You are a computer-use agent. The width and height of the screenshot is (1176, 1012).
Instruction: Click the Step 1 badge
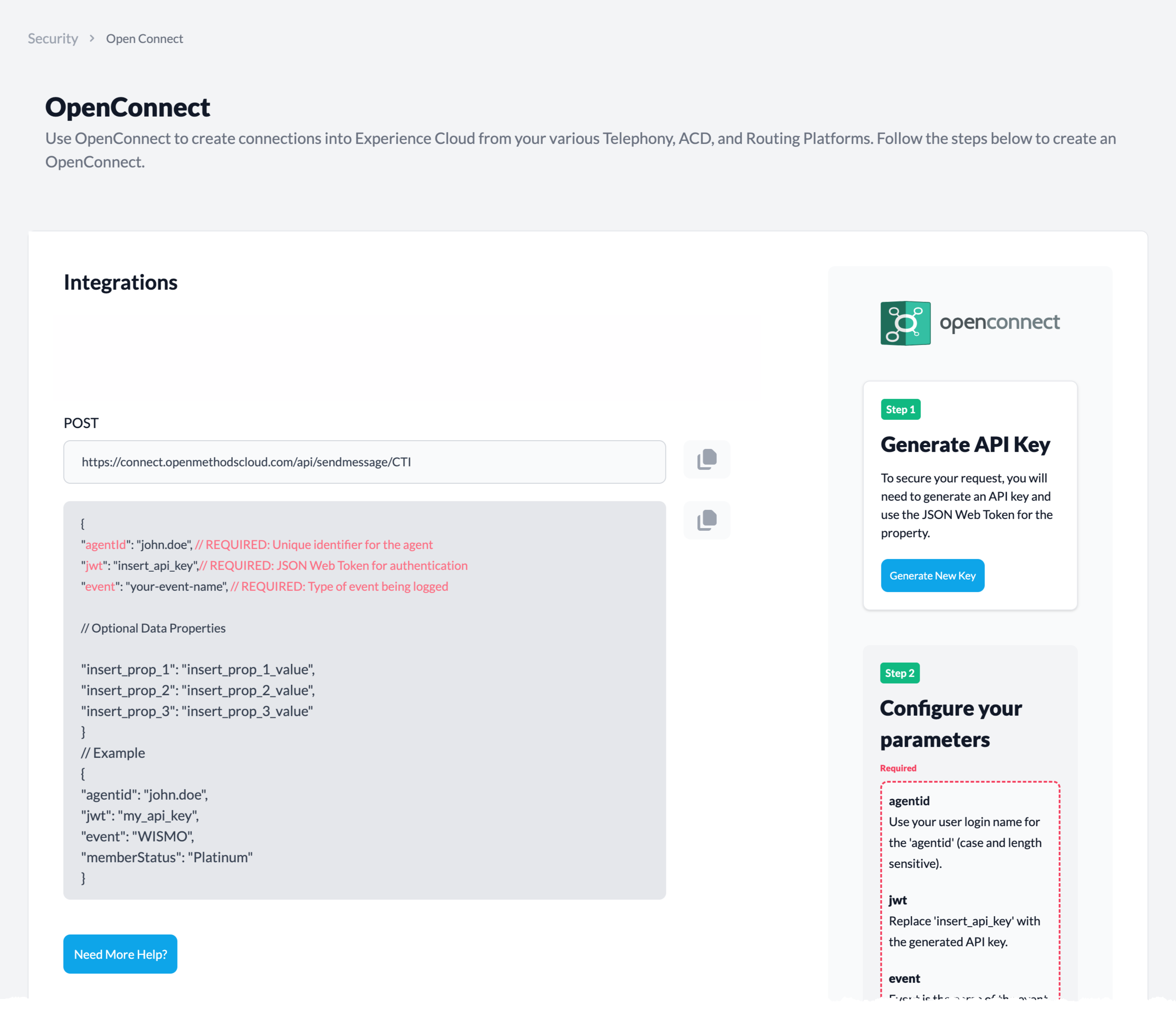[x=900, y=409]
